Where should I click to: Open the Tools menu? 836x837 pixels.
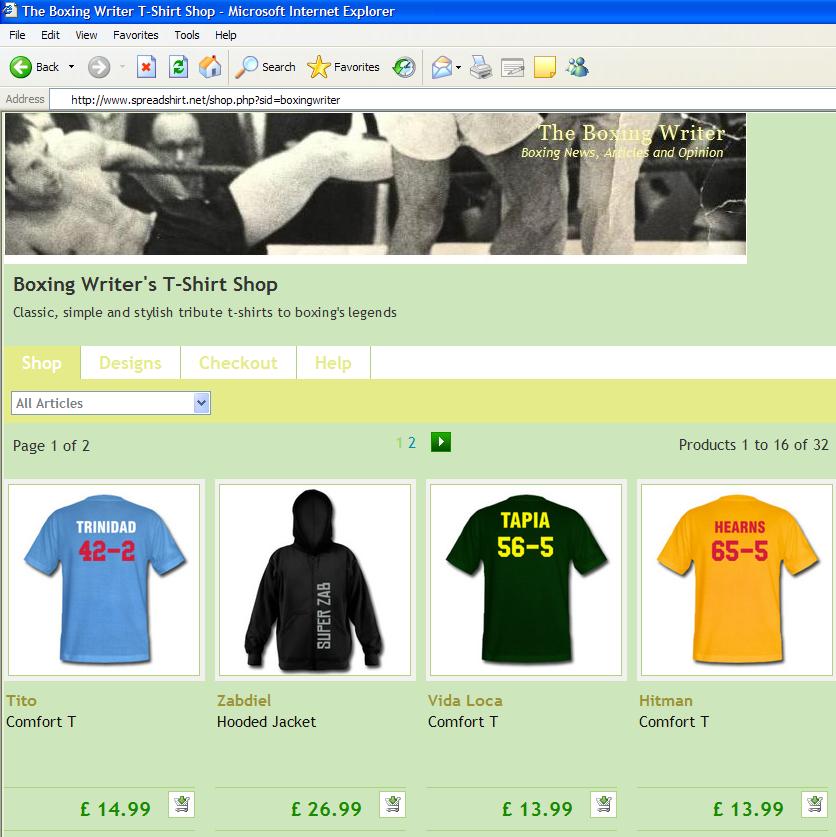point(185,34)
